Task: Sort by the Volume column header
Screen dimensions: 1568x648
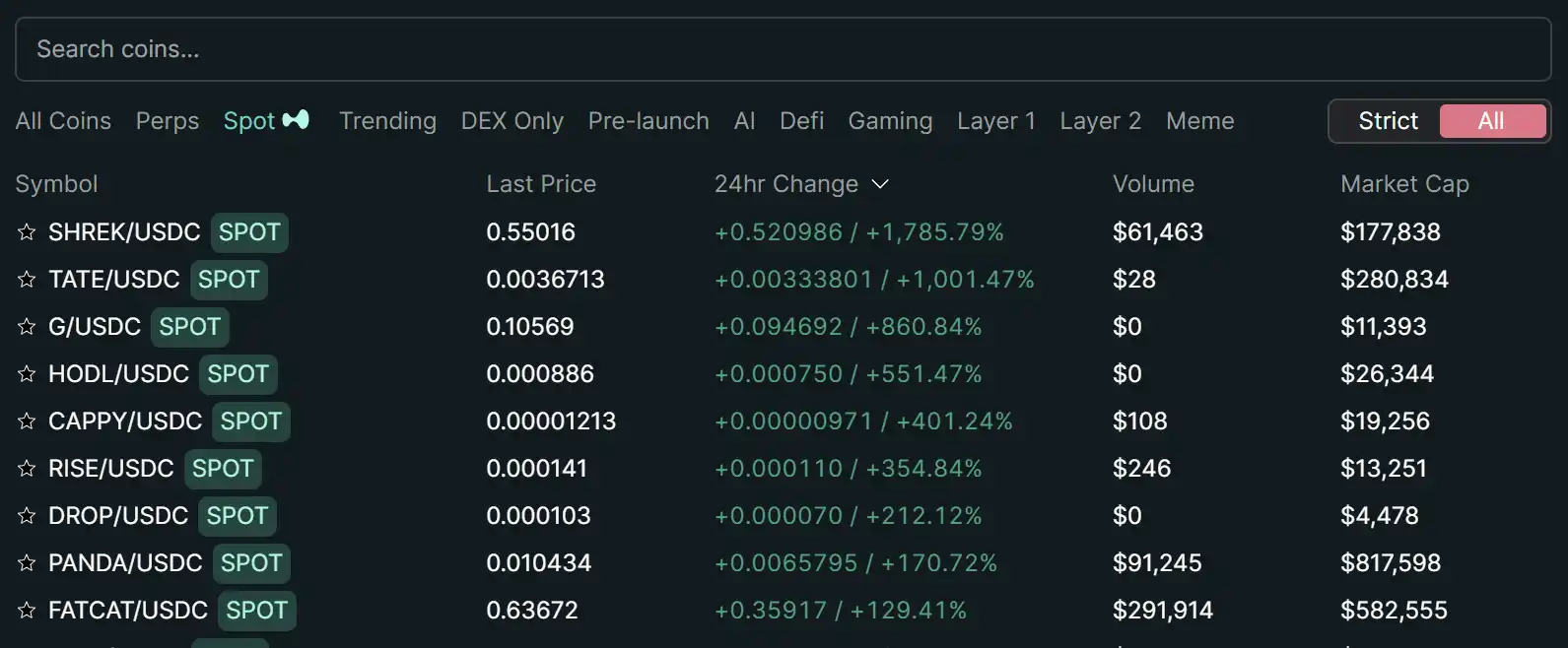Action: pyautogui.click(x=1152, y=184)
